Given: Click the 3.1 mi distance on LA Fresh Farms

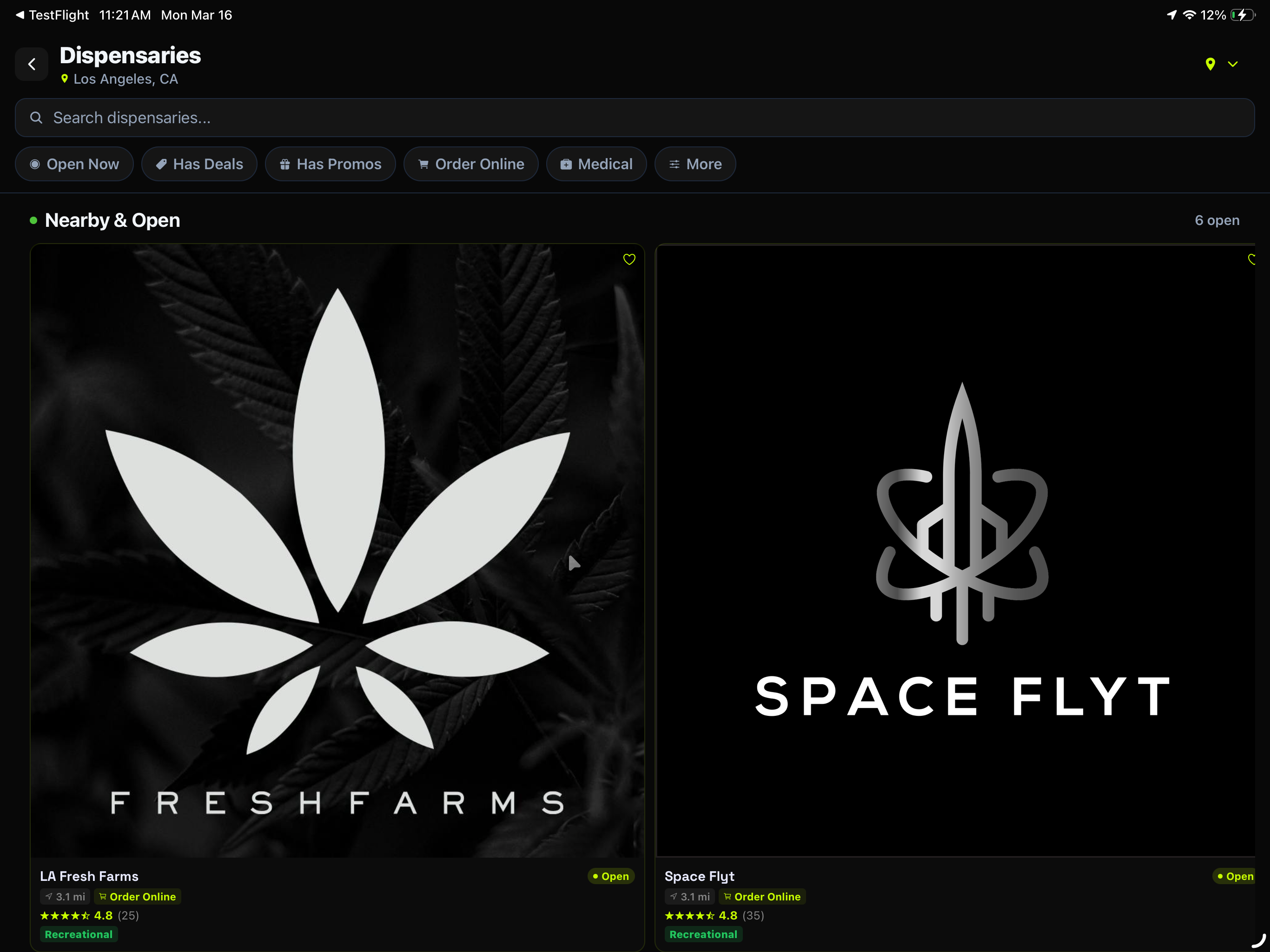Looking at the screenshot, I should (x=65, y=897).
